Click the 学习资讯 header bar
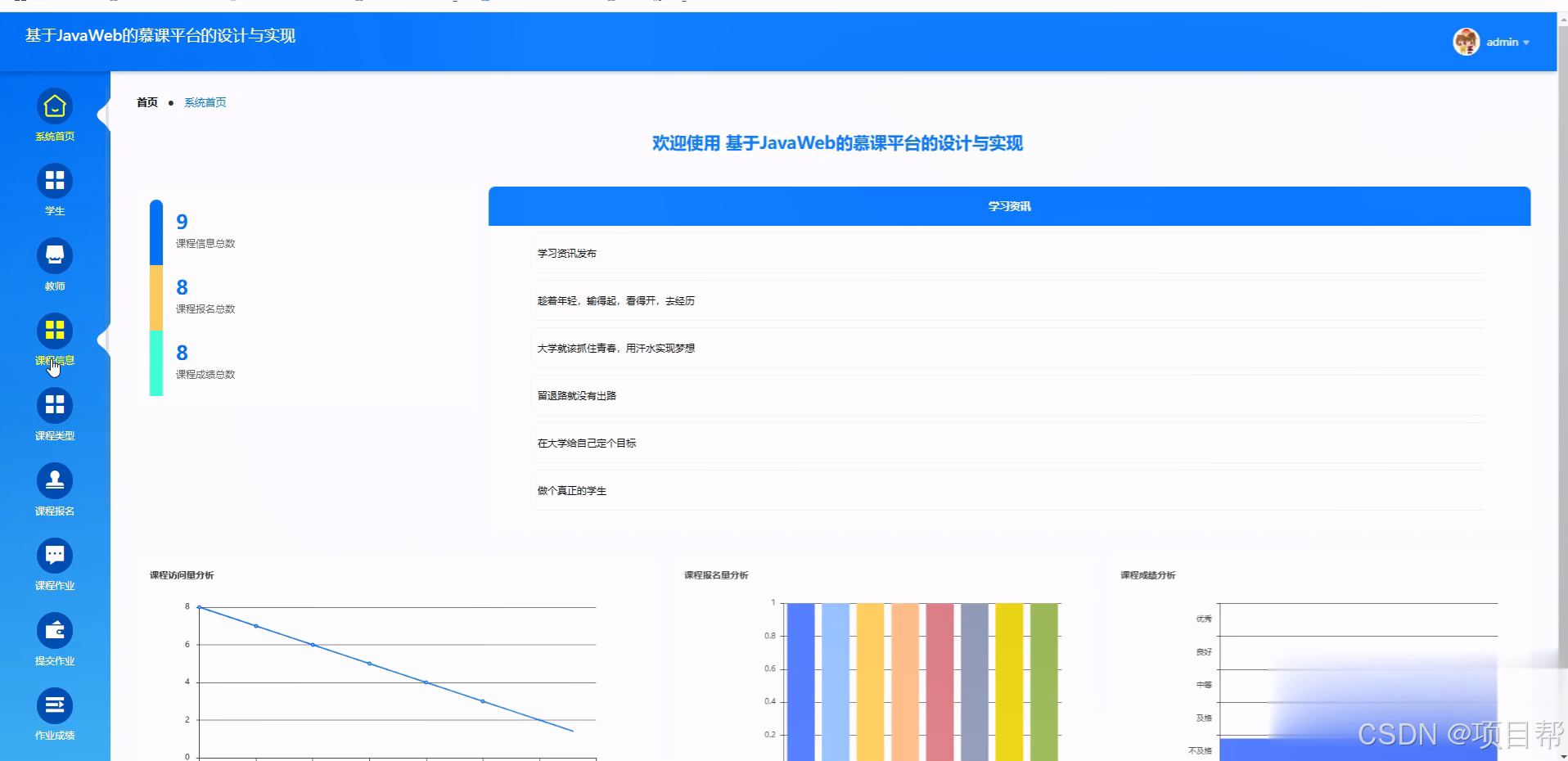Screen dimensions: 1568x761 [x=1008, y=205]
